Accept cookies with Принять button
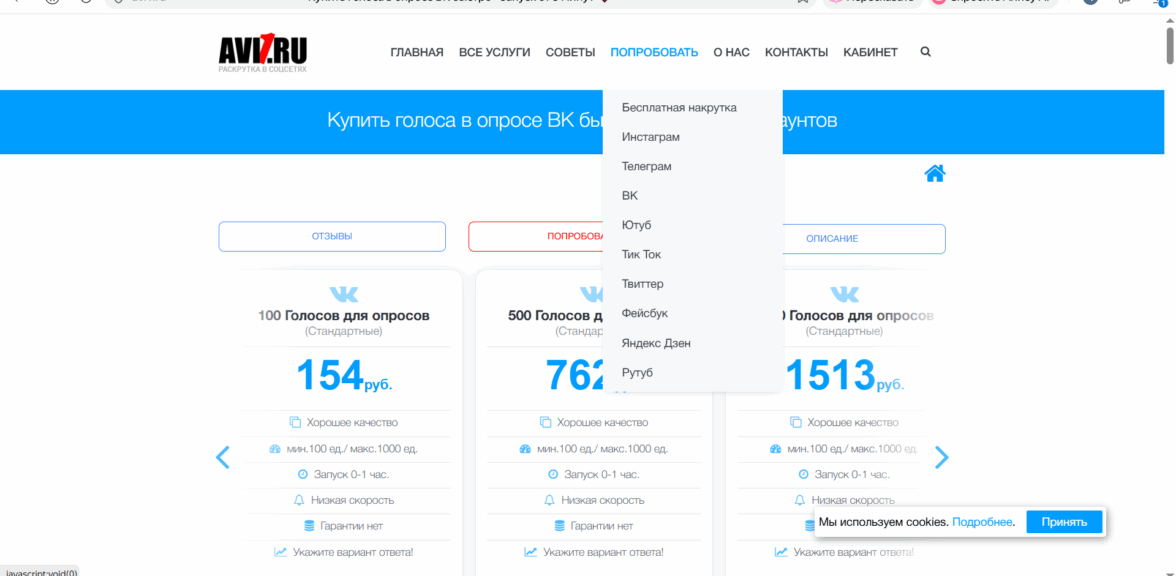The width and height of the screenshot is (1176, 576). click(1064, 522)
